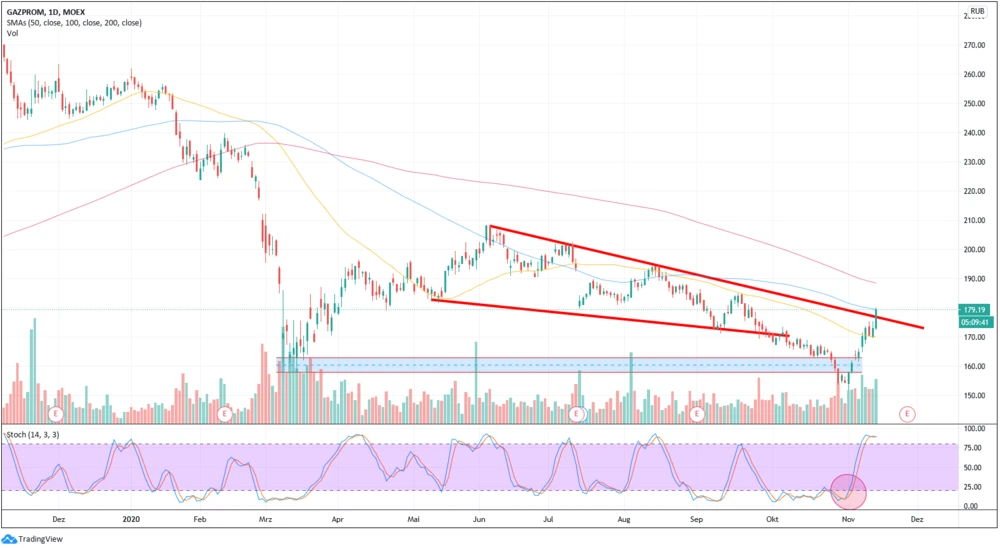Image resolution: width=1000 pixels, height=548 pixels.
Task: Click the future earnings E marker near Dez
Action: click(x=907, y=412)
